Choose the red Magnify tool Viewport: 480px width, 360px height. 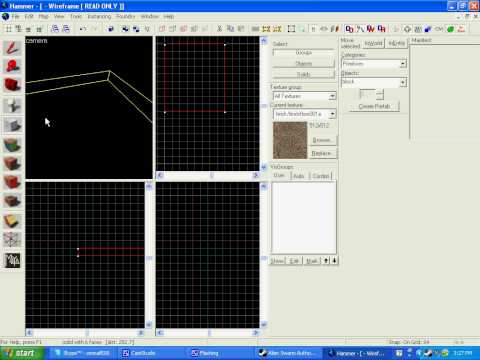pos(12,66)
